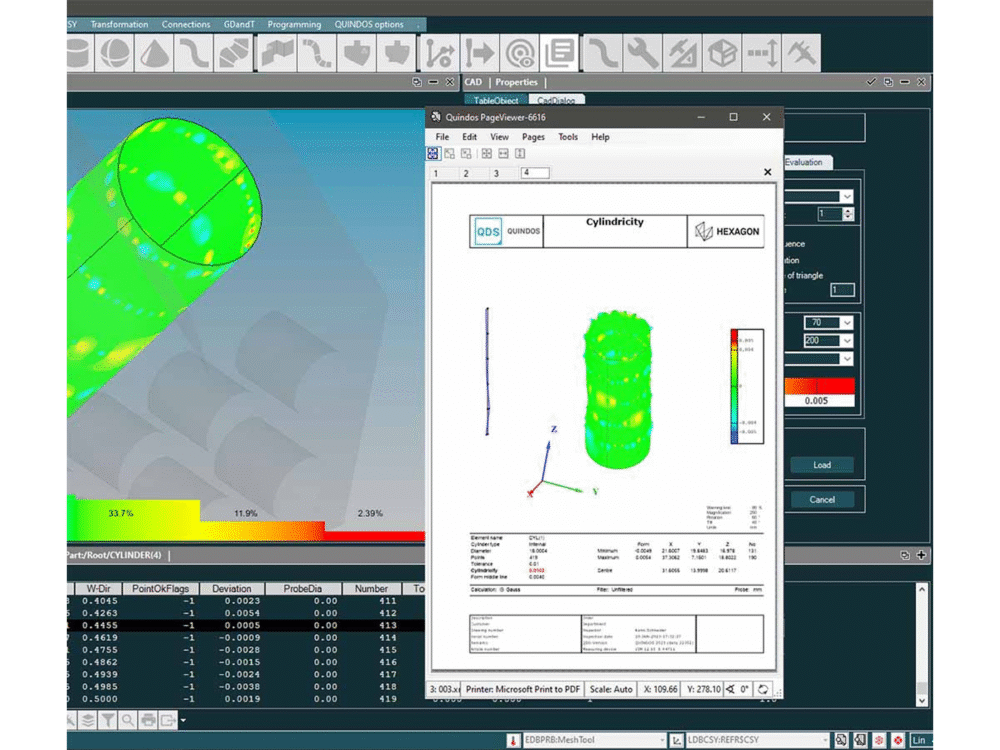This screenshot has width=1000, height=750.
Task: Open the Edit menu in PageViewer
Action: tap(469, 136)
